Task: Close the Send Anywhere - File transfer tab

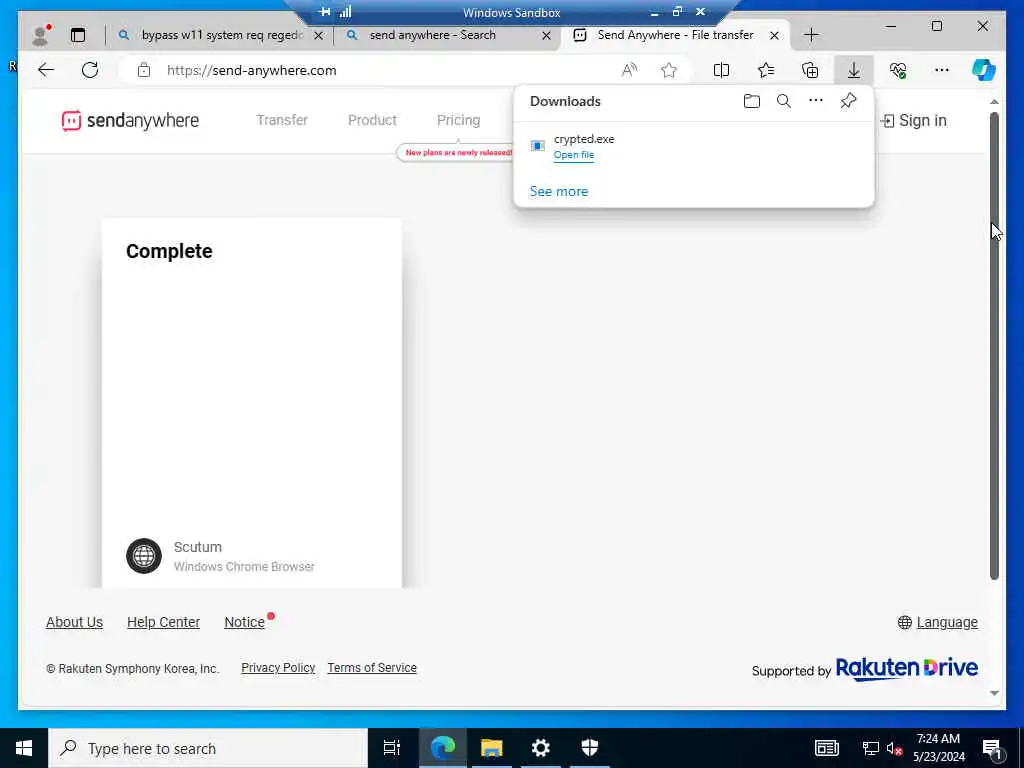Action: pyautogui.click(x=774, y=35)
